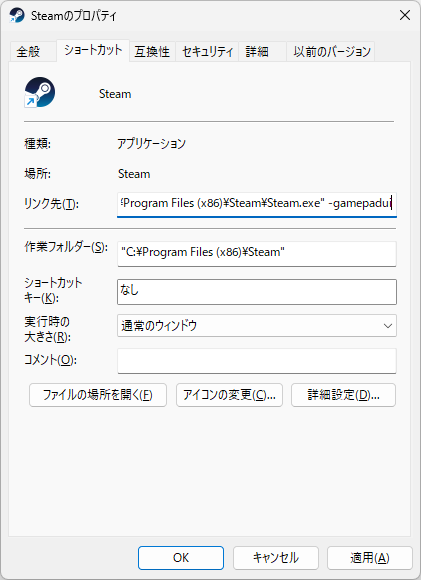Select the ショートカット tab

pos(93,50)
